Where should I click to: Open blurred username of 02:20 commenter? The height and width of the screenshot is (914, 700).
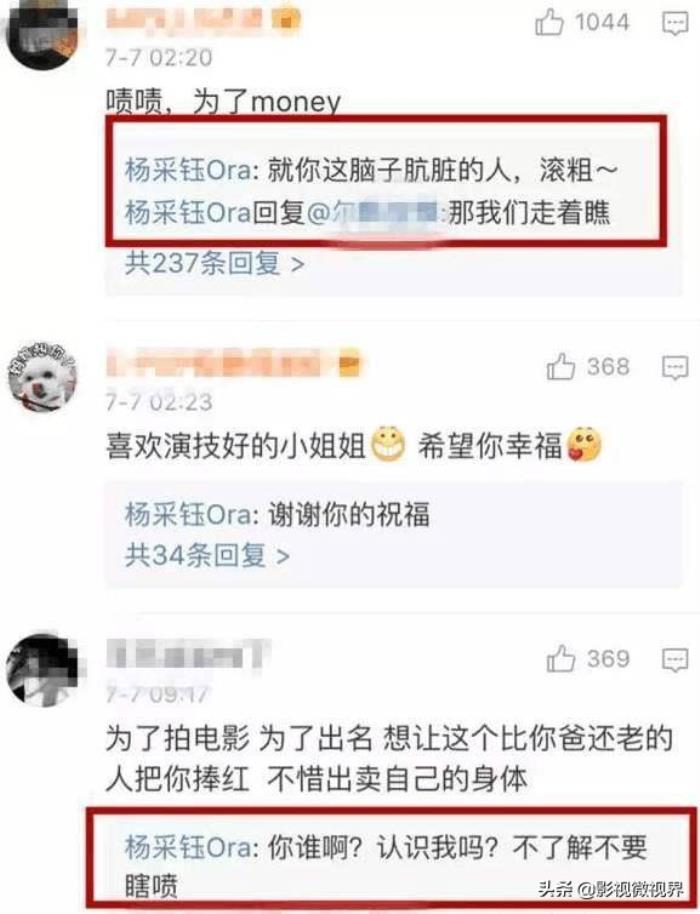click(202, 20)
